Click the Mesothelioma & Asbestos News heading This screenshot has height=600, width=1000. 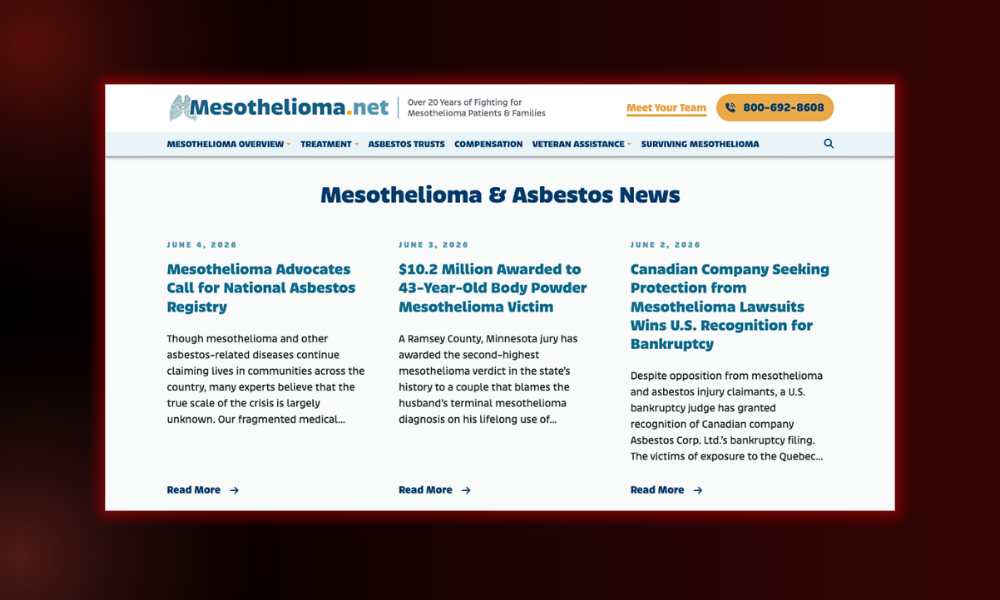coord(500,194)
